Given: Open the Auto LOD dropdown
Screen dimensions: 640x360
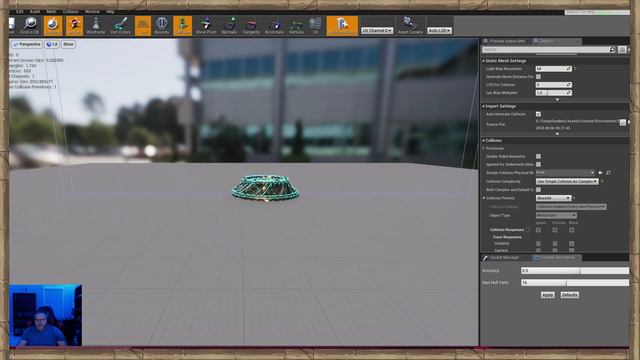Looking at the screenshot, I should click(439, 31).
